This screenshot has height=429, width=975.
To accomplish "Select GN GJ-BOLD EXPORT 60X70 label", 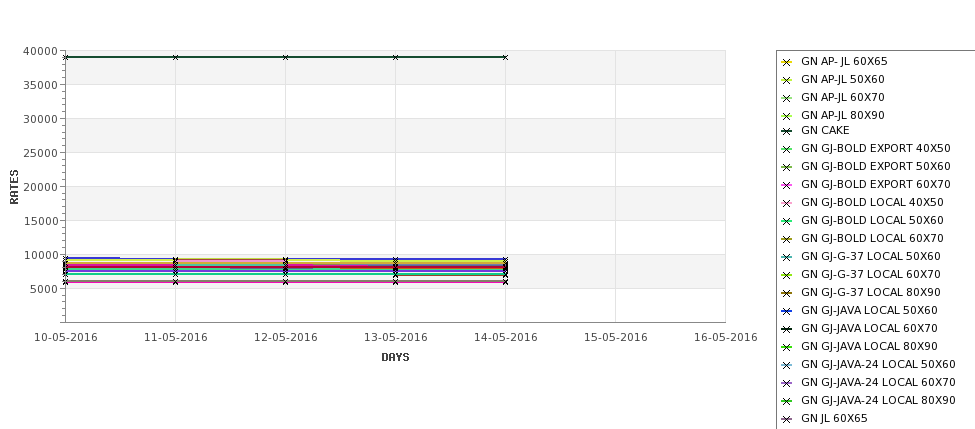I will (x=876, y=185).
